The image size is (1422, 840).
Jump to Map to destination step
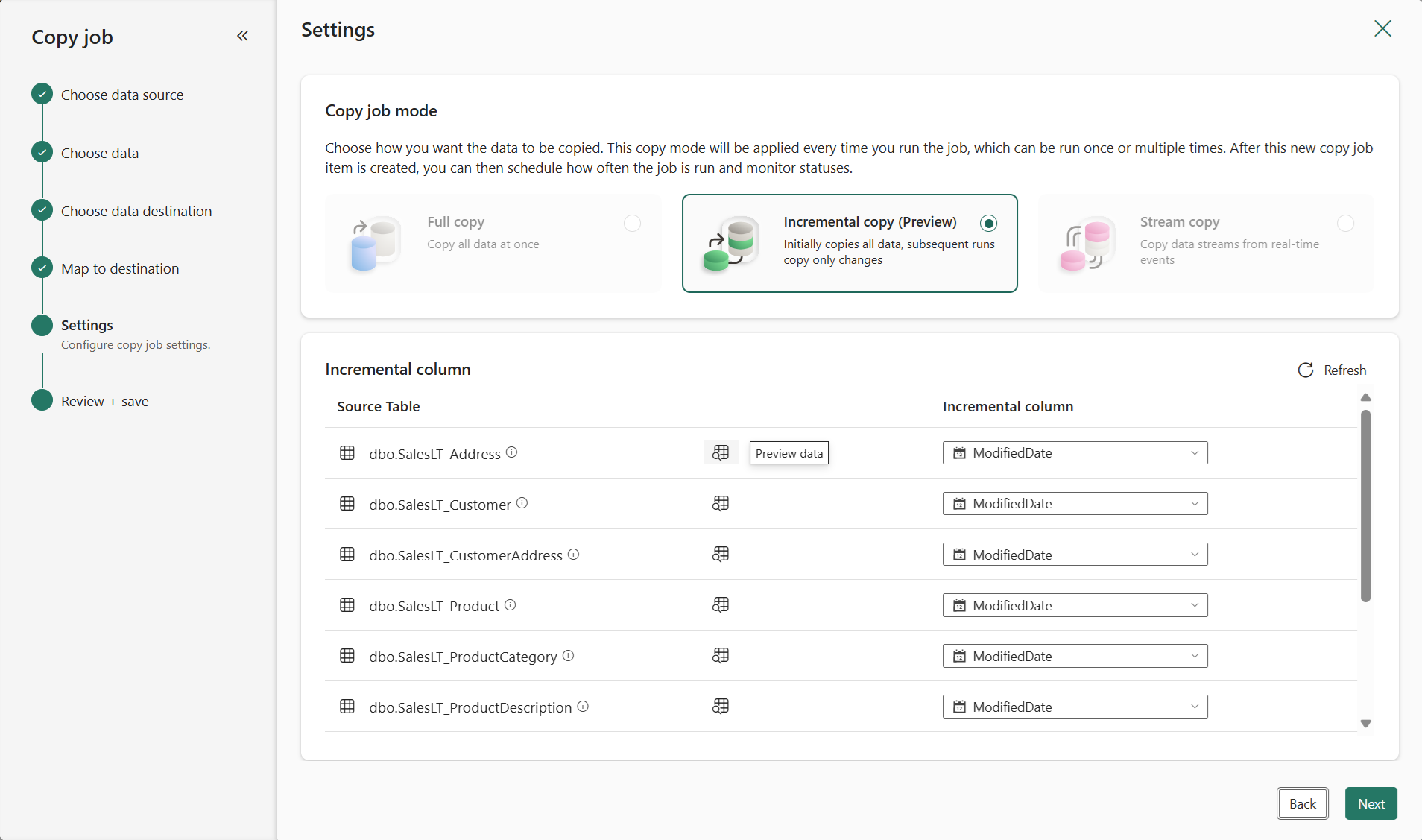[120, 268]
